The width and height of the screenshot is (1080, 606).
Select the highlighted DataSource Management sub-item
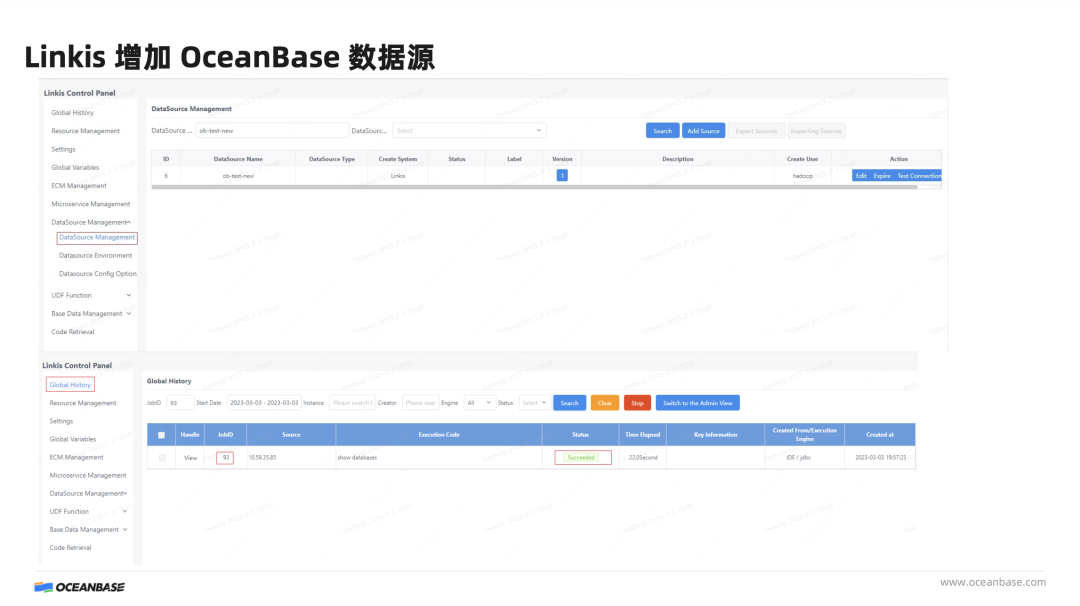pos(97,238)
